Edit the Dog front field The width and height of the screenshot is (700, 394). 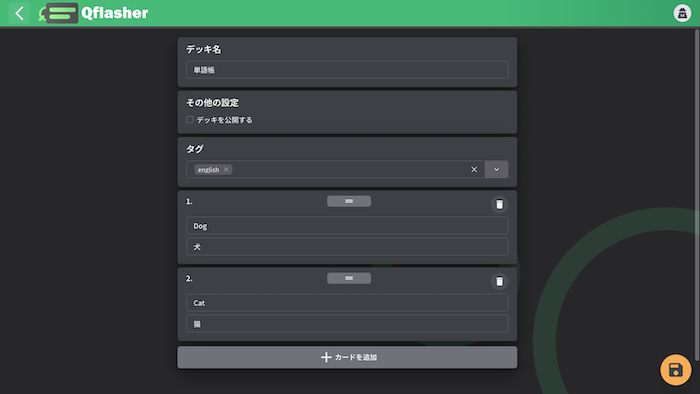pyautogui.click(x=347, y=226)
